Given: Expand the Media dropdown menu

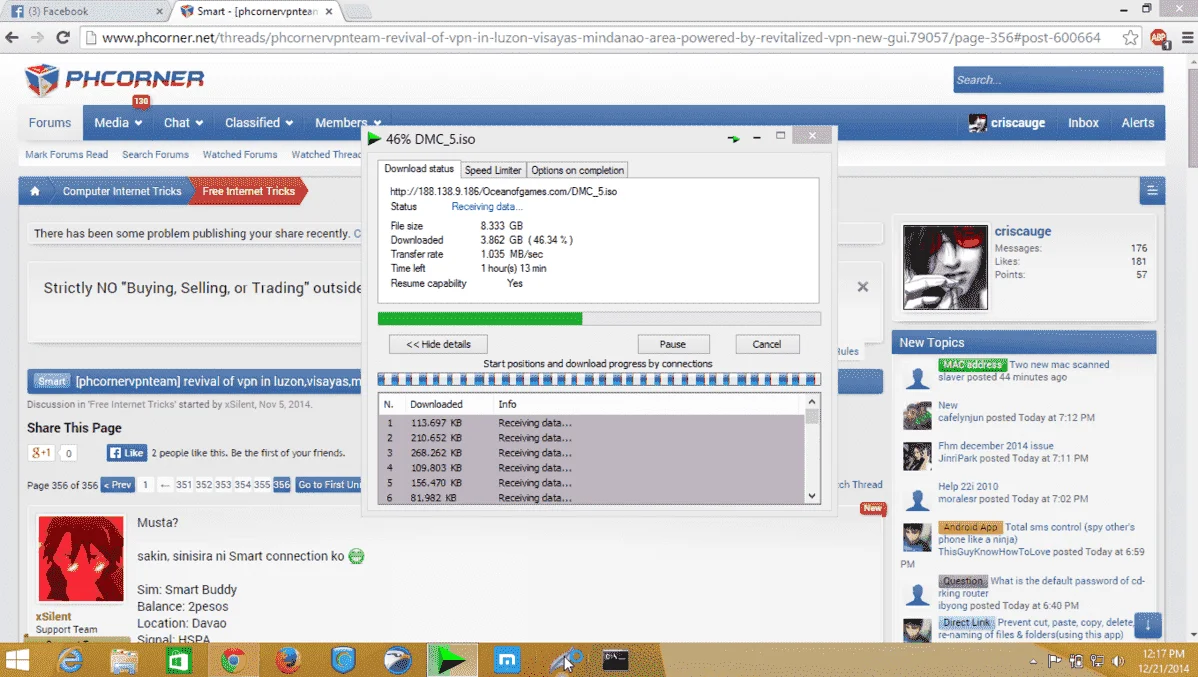Looking at the screenshot, I should (118, 123).
